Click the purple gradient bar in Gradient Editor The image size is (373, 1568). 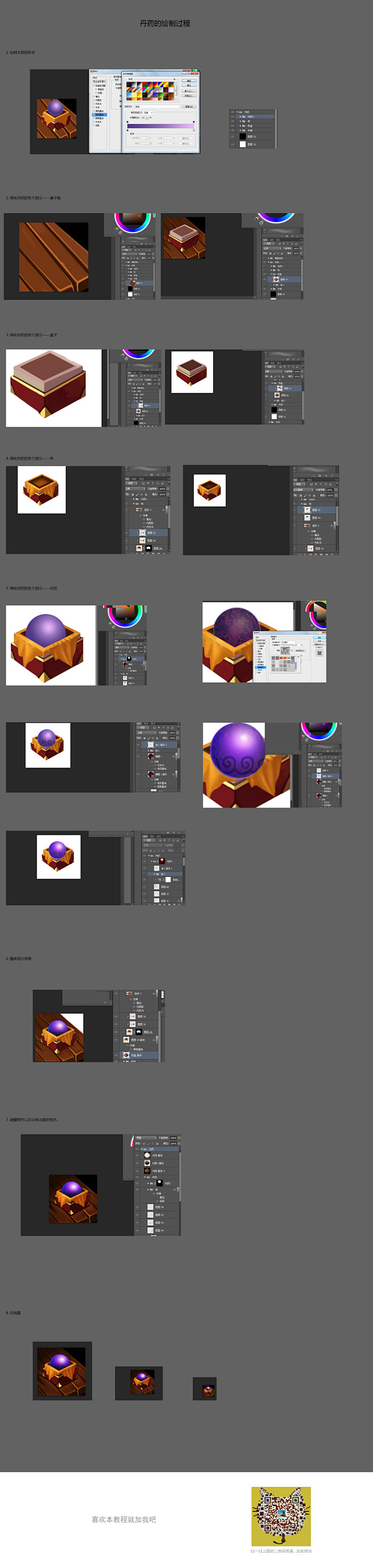click(x=160, y=126)
